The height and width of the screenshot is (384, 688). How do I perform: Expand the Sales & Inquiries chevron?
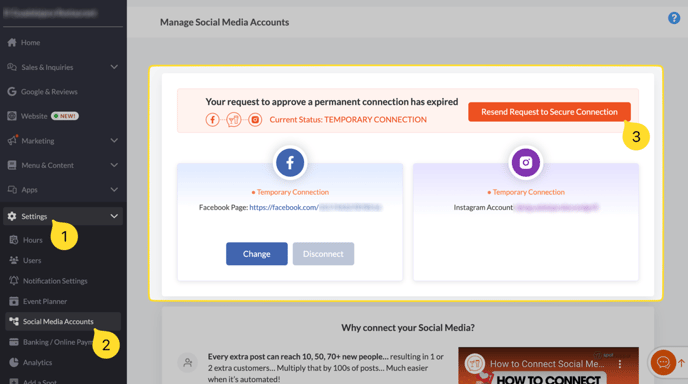114,67
